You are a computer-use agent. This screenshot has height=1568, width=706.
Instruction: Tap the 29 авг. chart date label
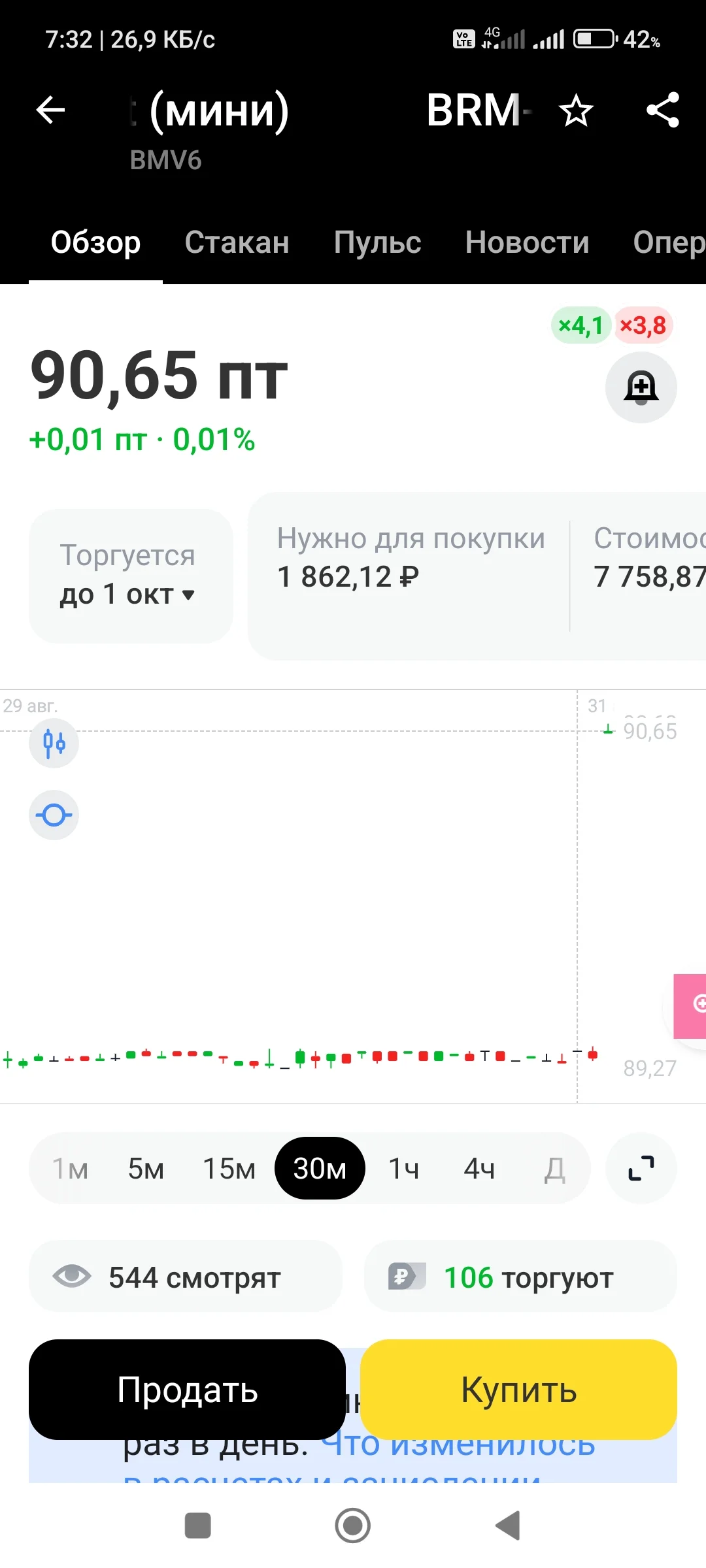pyautogui.click(x=30, y=706)
